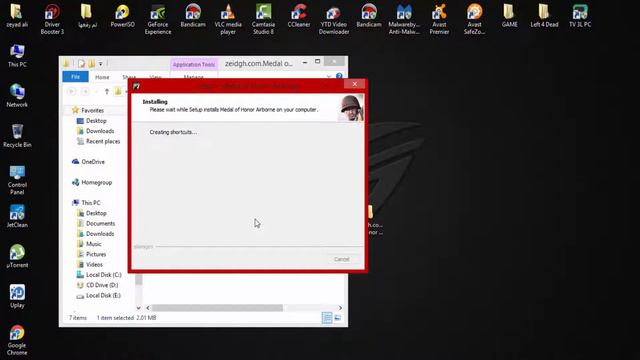The width and height of the screenshot is (640, 360).
Task: Open YTD Video Downloader
Action: (x=334, y=19)
